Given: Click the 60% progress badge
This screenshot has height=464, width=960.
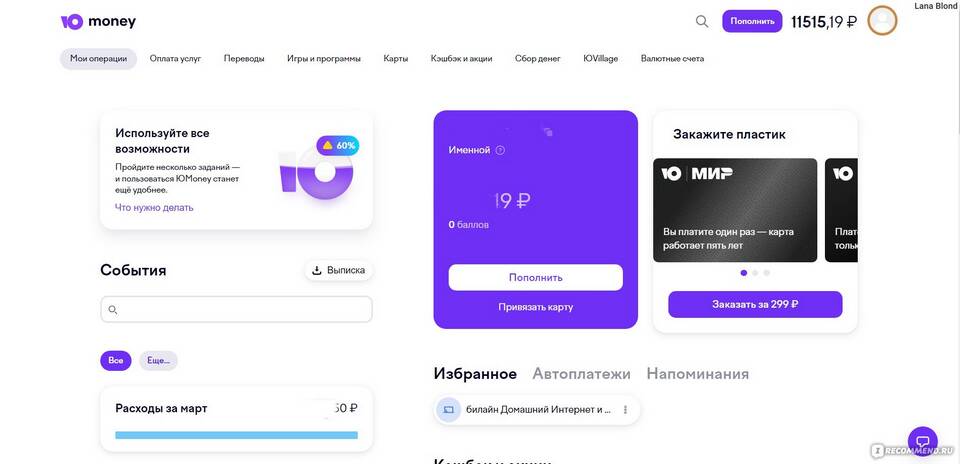Looking at the screenshot, I should pos(338,146).
